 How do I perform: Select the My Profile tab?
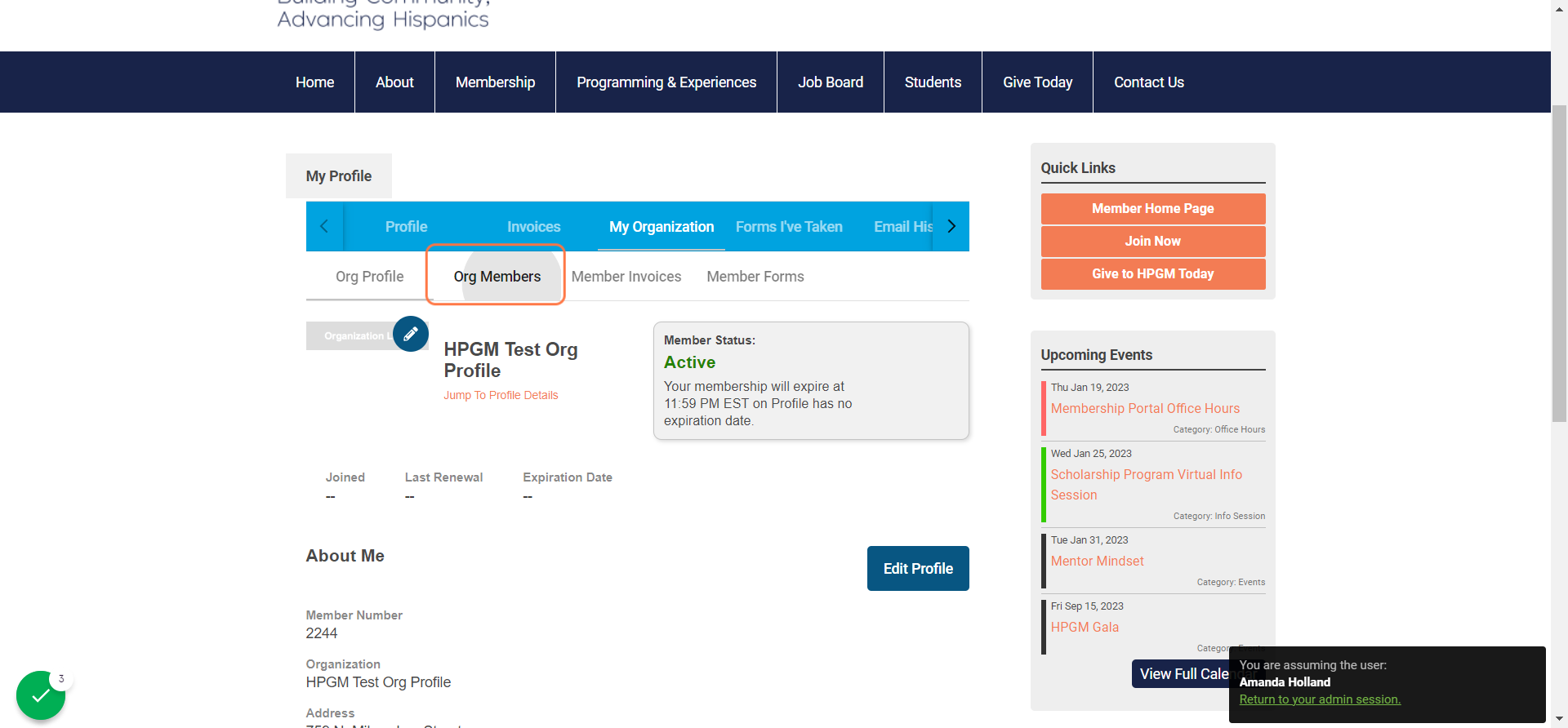click(339, 176)
